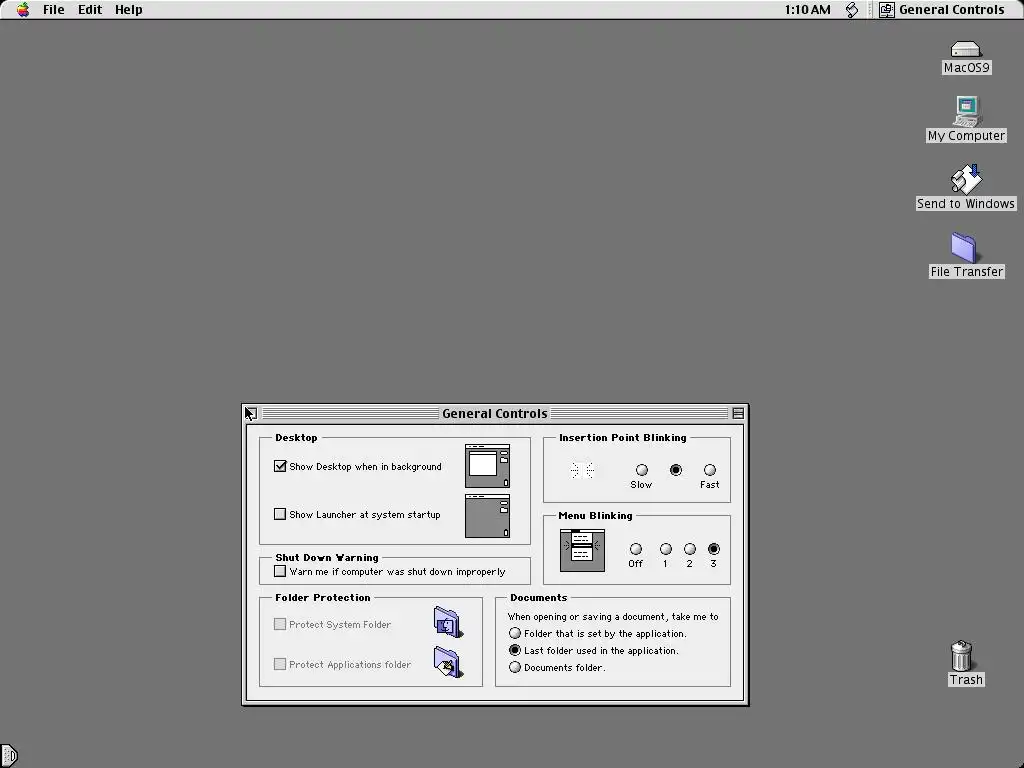Open the File menu
The image size is (1024, 768).
[x=54, y=10]
